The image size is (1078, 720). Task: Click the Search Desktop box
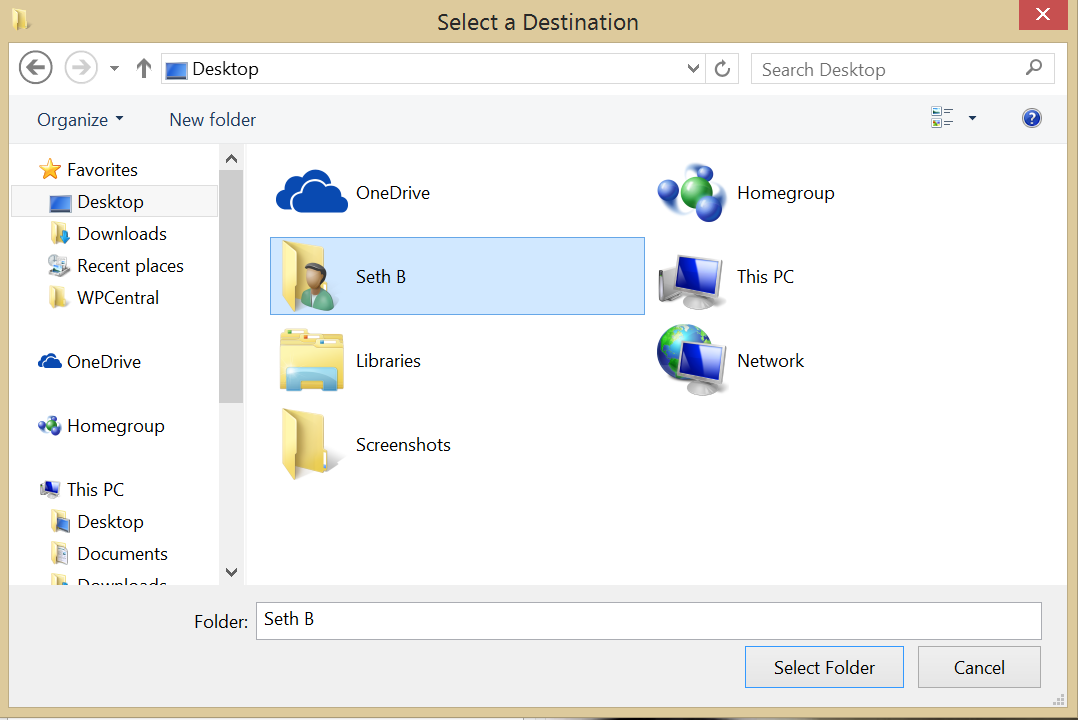tap(890, 68)
